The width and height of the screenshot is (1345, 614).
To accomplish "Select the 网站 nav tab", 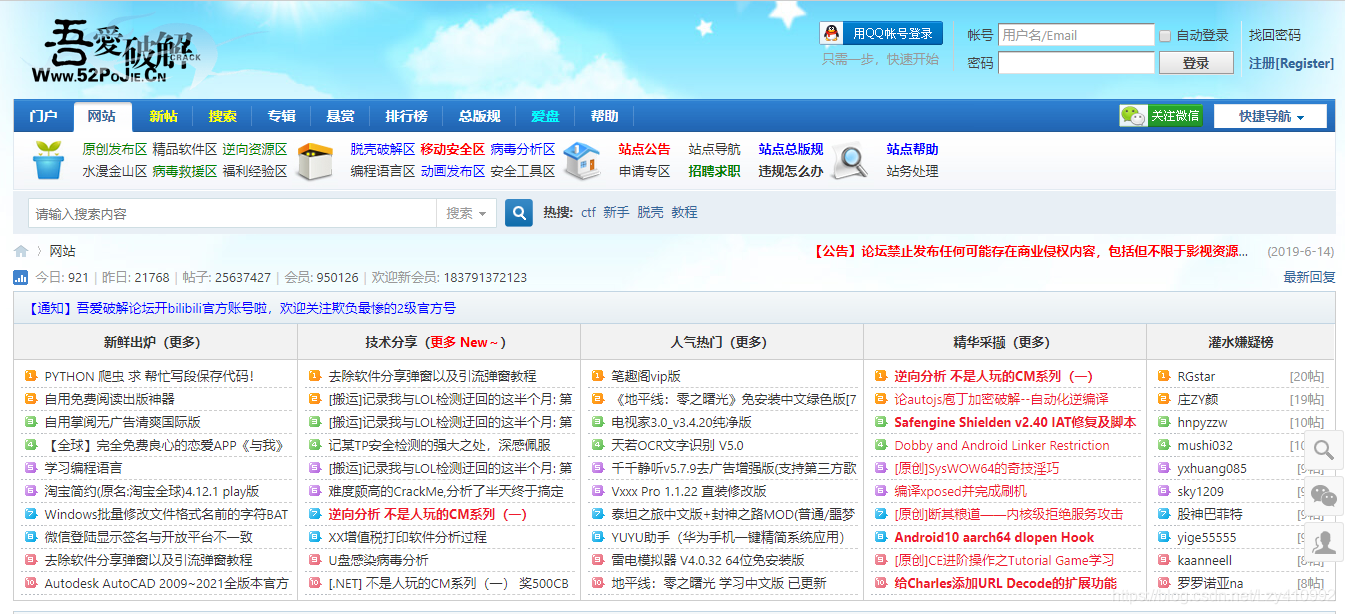I will pyautogui.click(x=102, y=116).
